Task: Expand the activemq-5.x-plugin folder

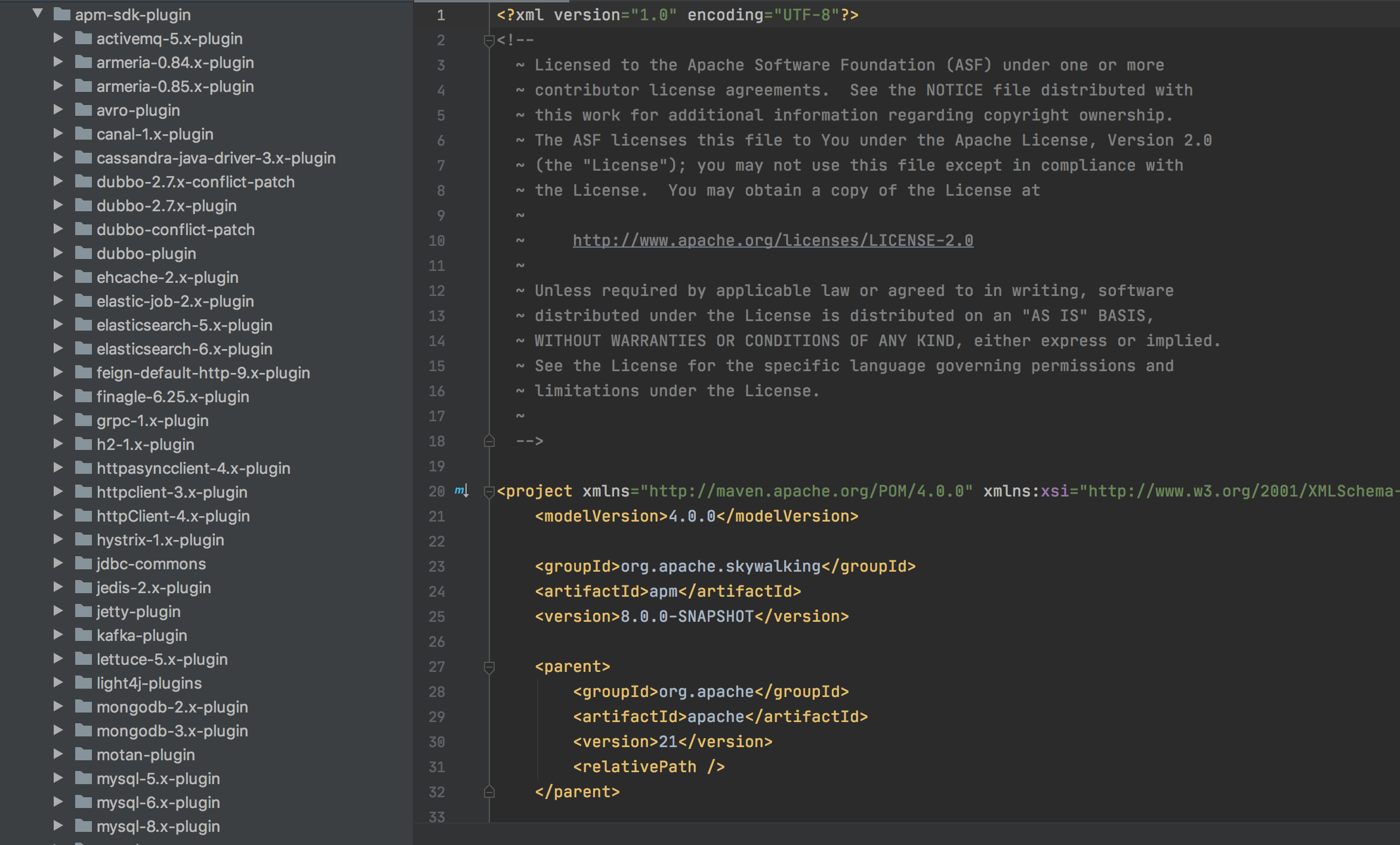Action: (58, 38)
